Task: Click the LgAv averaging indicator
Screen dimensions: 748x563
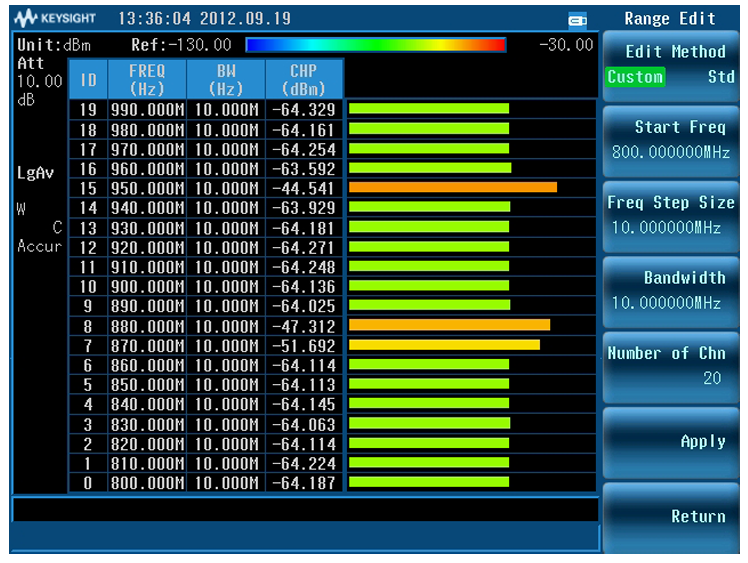Action: click(x=35, y=173)
